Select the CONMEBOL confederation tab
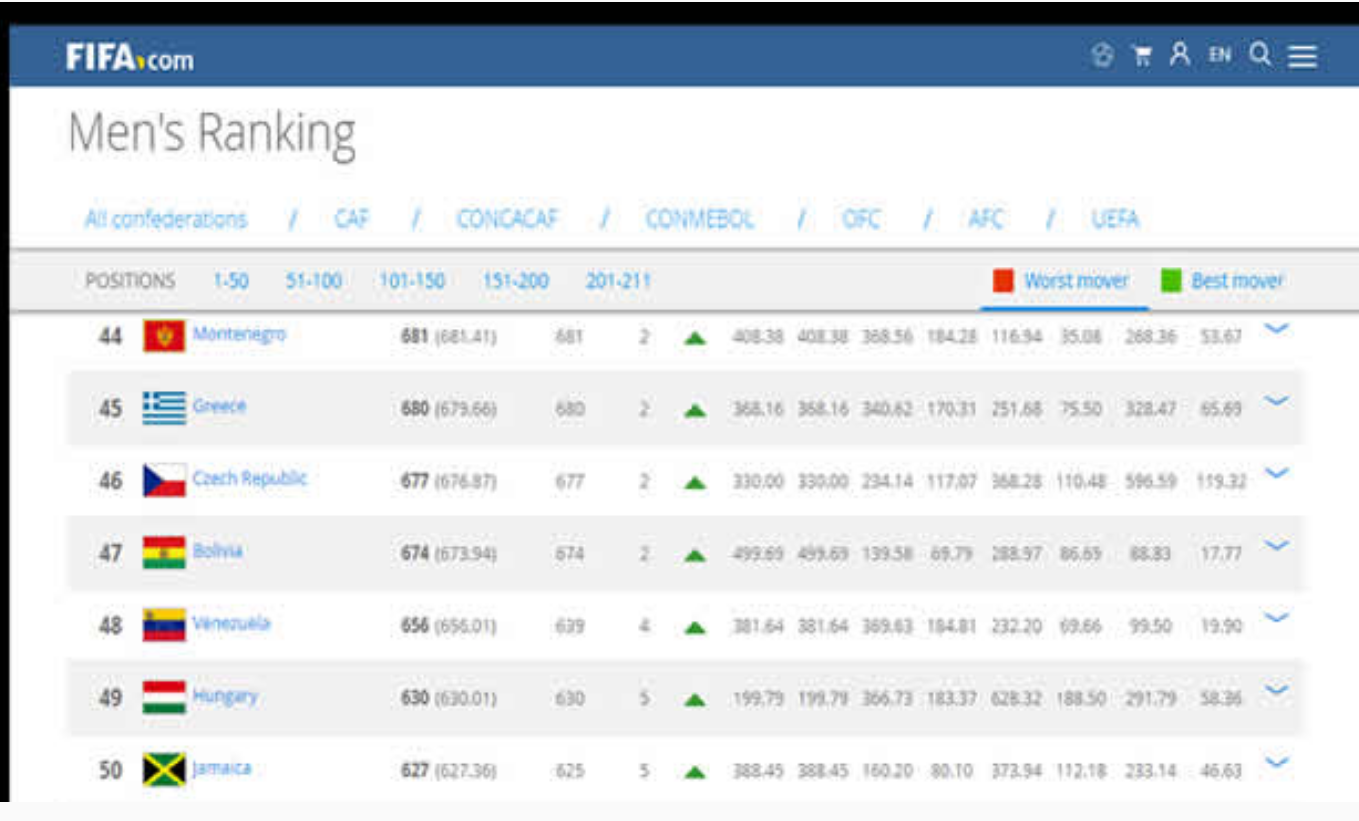This screenshot has height=821, width=1359. click(x=700, y=219)
